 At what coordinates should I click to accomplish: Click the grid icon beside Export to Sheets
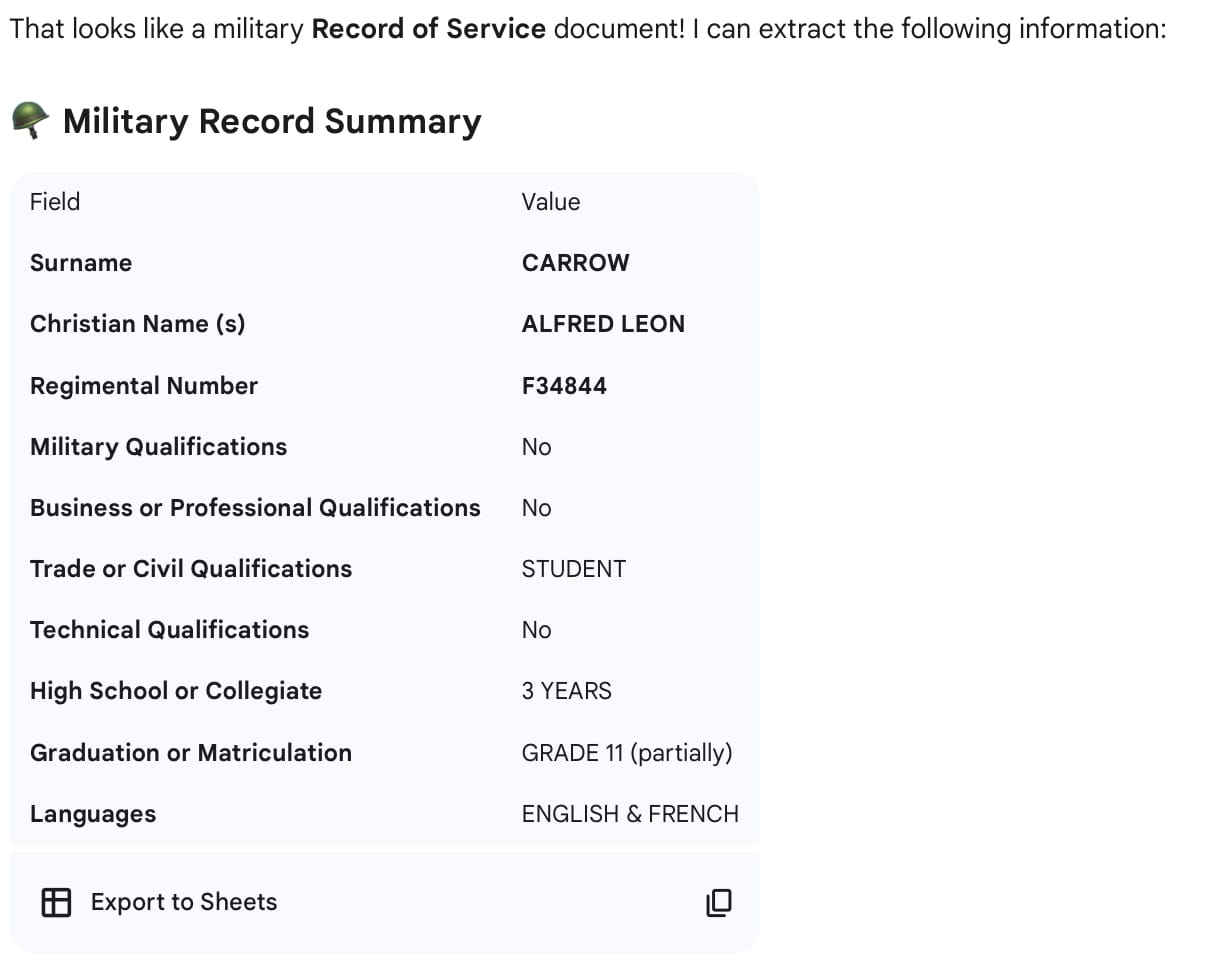click(x=56, y=902)
